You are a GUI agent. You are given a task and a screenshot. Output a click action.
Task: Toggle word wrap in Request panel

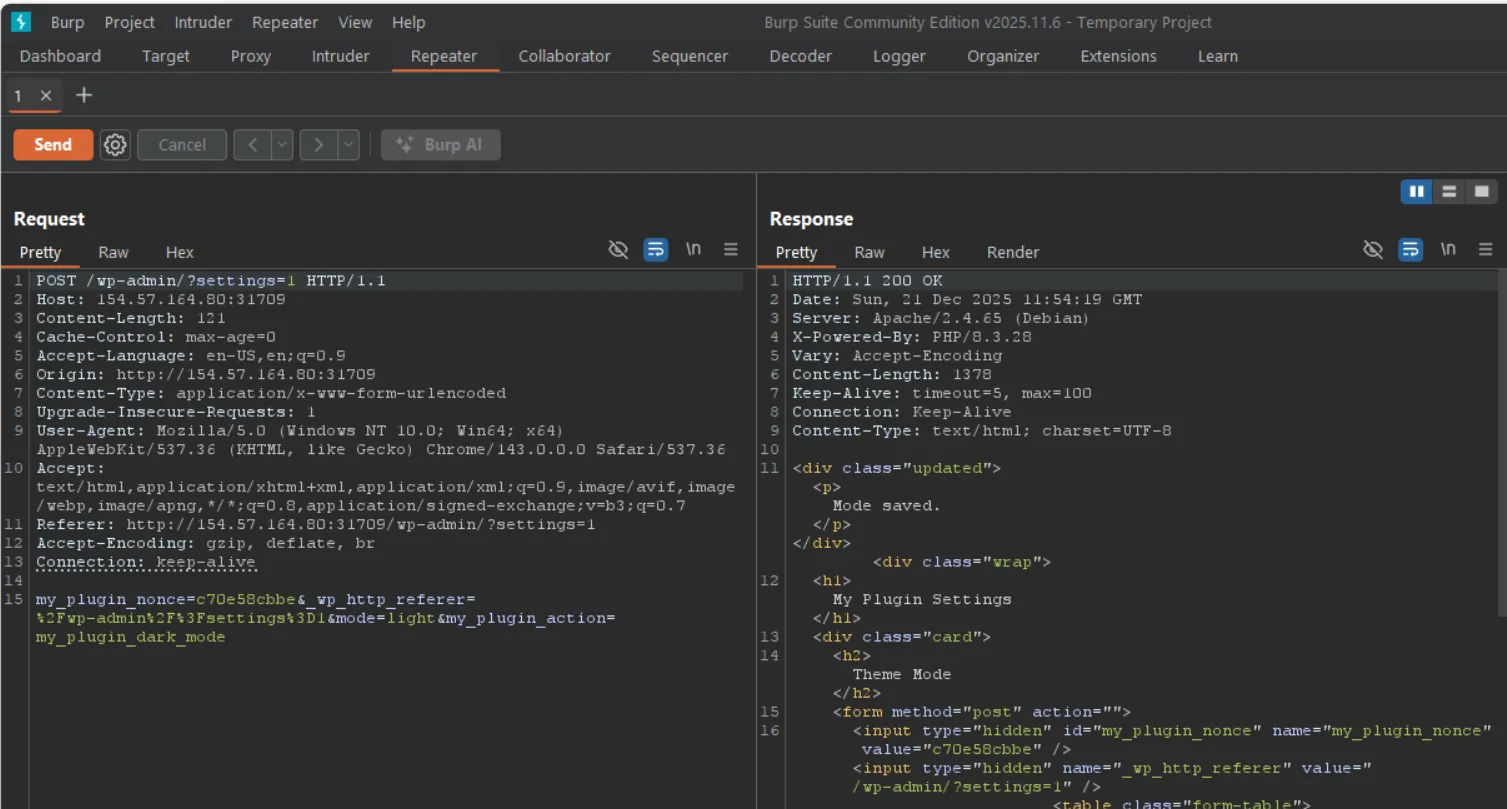tap(656, 250)
